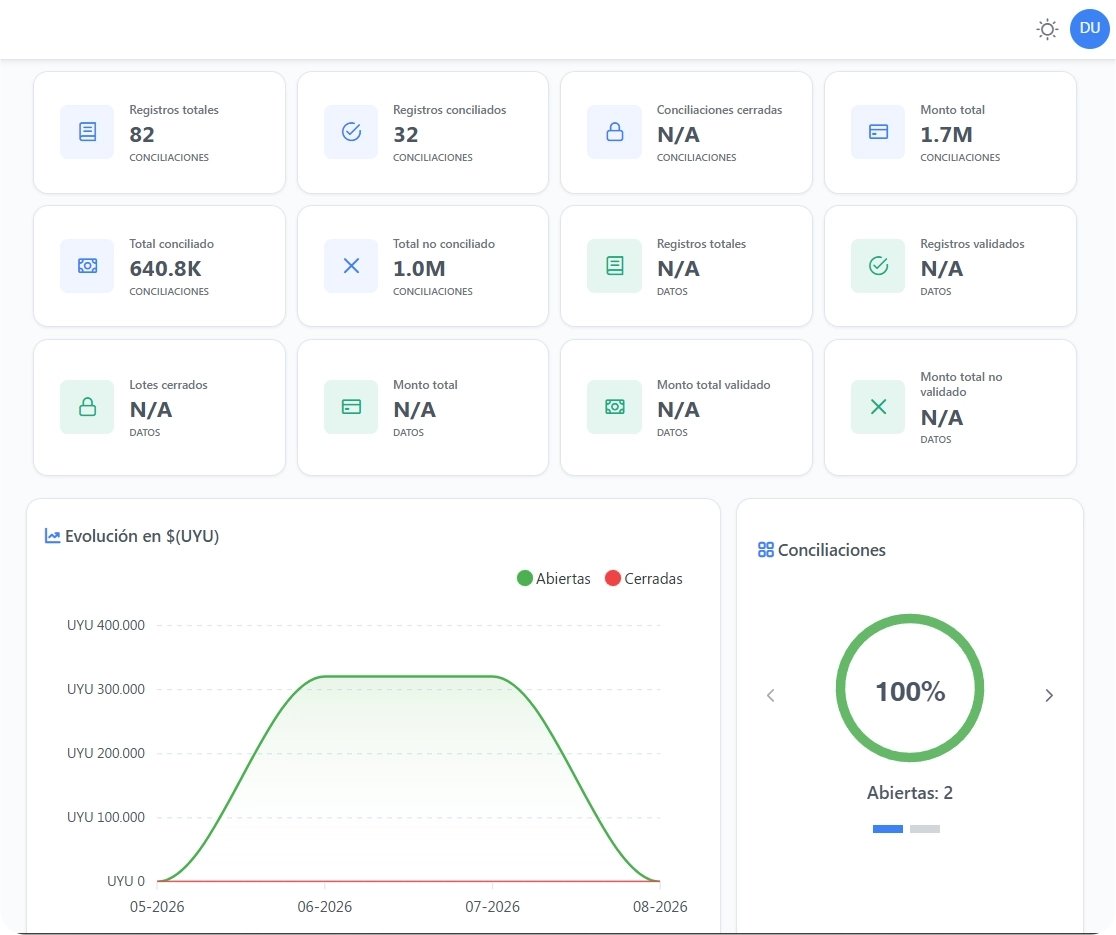Screen dimensions: 1116x935
Task: Toggle the Abiertas series in the chart legend
Action: (554, 579)
